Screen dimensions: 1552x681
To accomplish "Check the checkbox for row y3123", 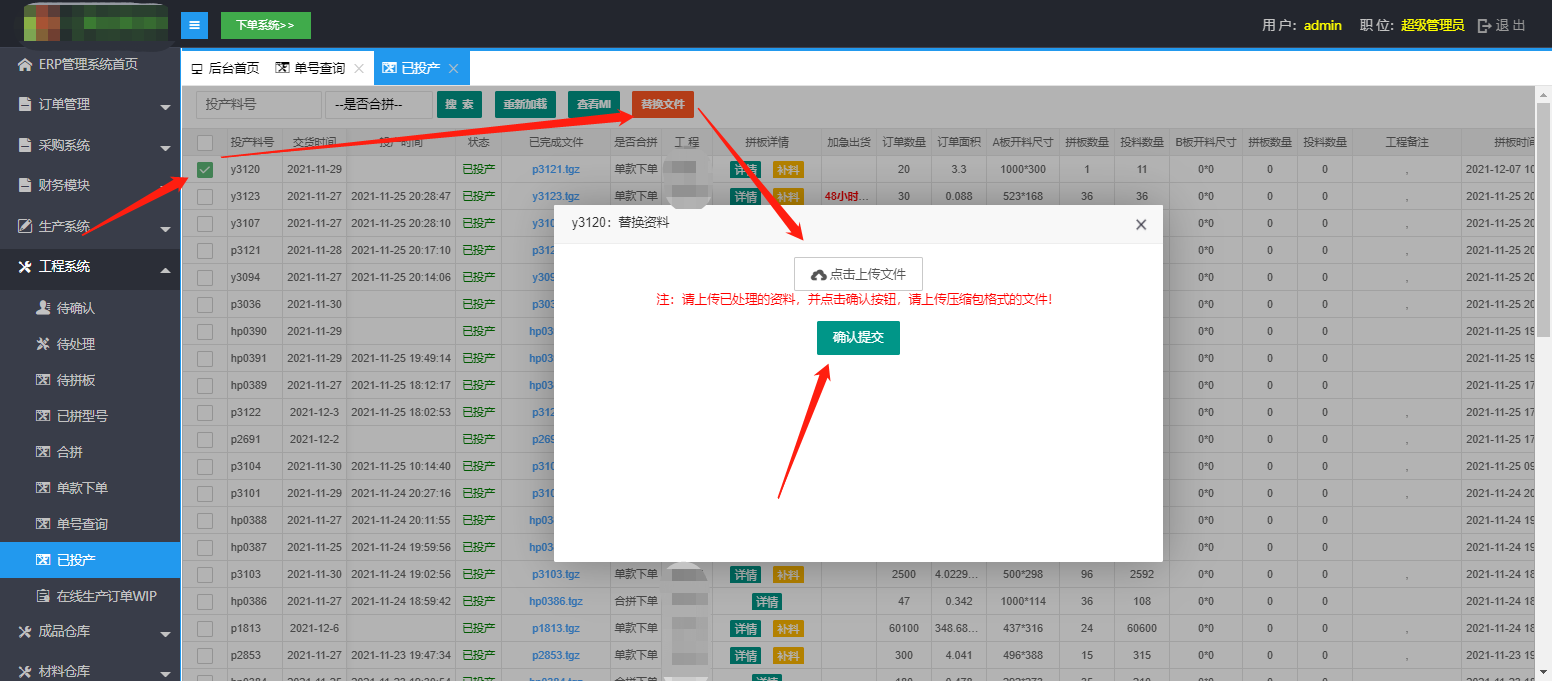I will coord(205,197).
